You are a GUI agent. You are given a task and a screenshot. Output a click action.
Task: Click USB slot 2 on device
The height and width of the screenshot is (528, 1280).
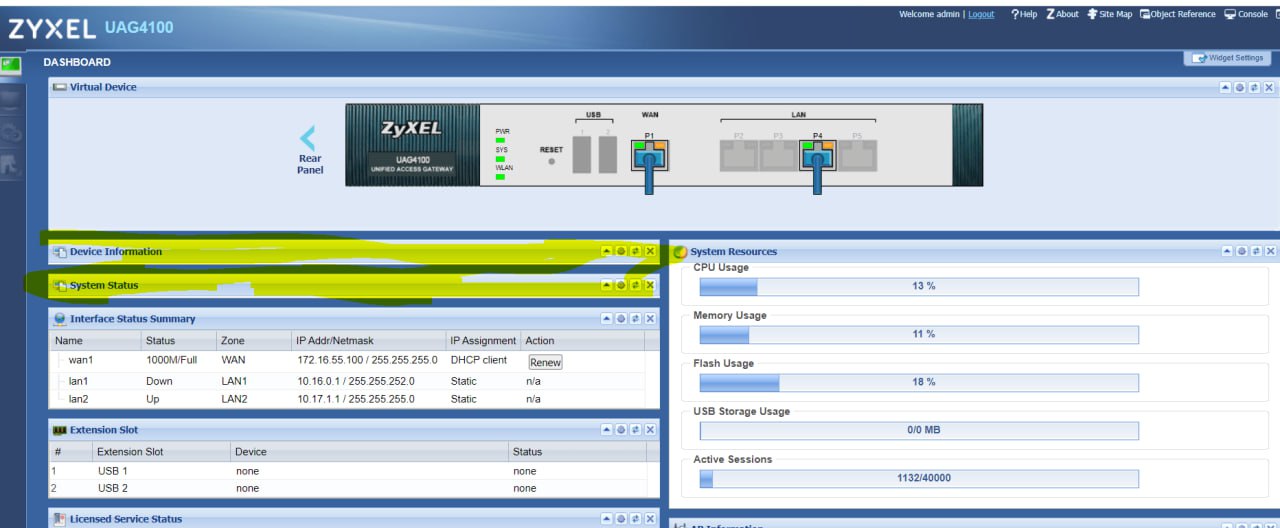607,155
